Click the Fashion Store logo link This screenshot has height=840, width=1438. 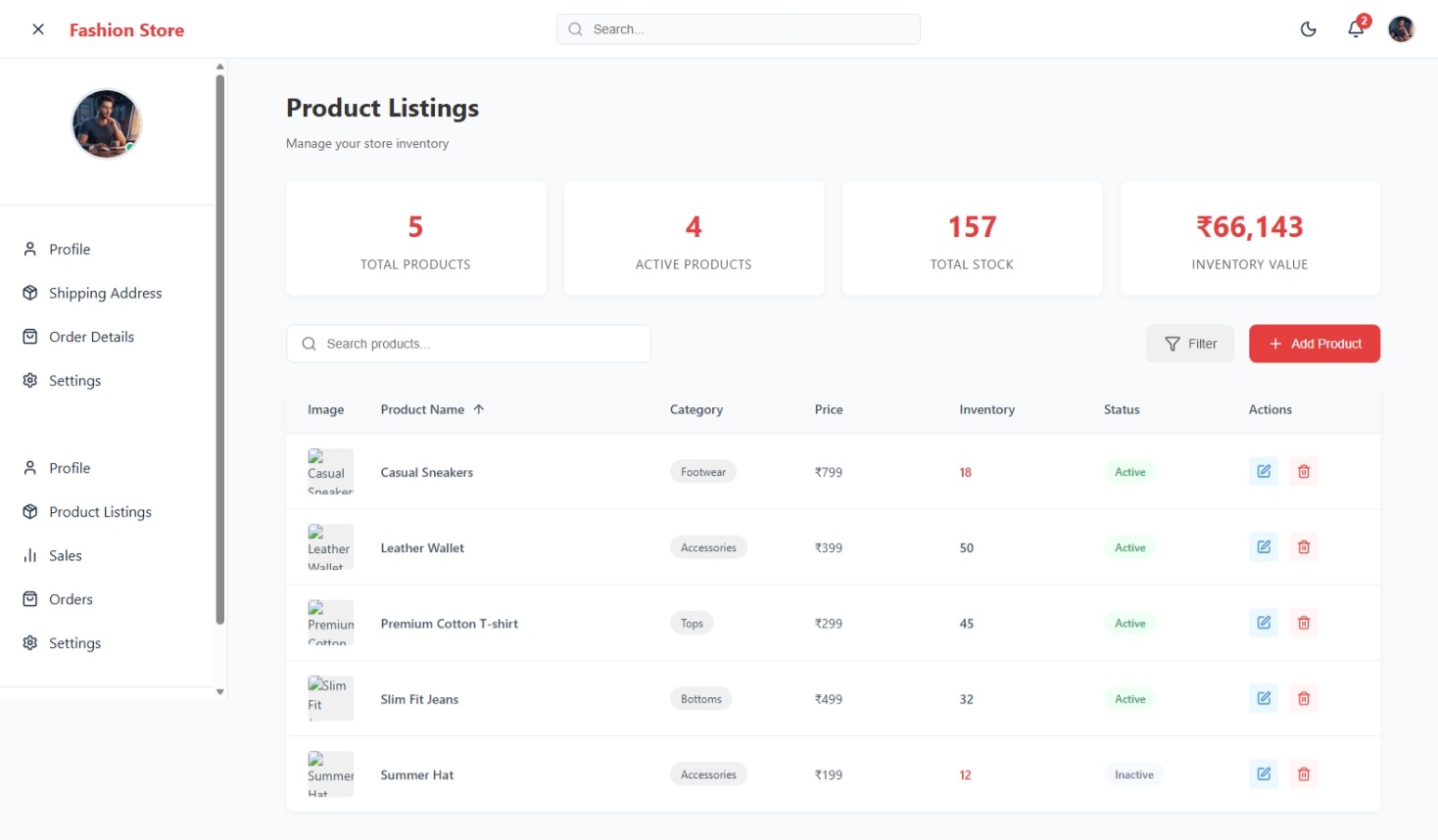click(126, 30)
